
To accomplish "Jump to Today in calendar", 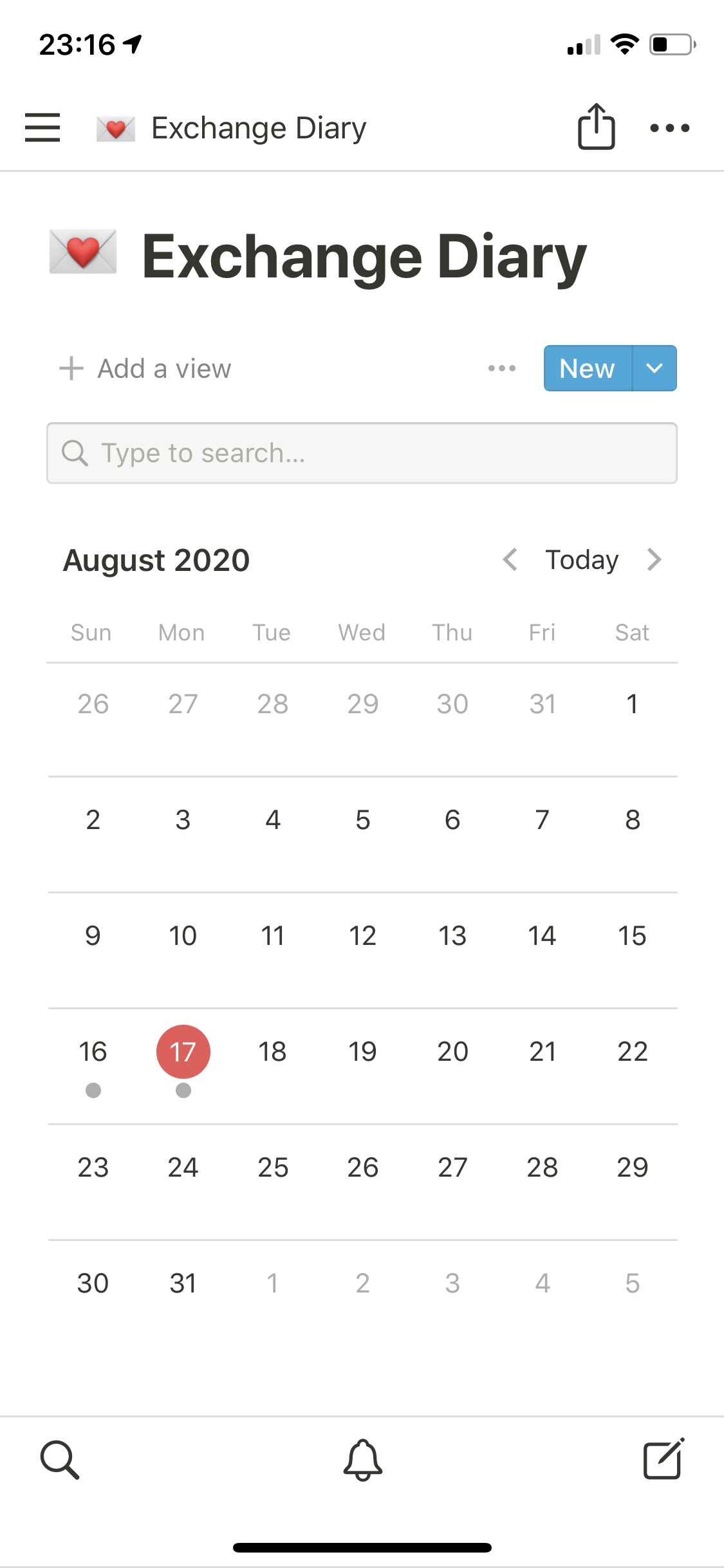I will pyautogui.click(x=582, y=559).
